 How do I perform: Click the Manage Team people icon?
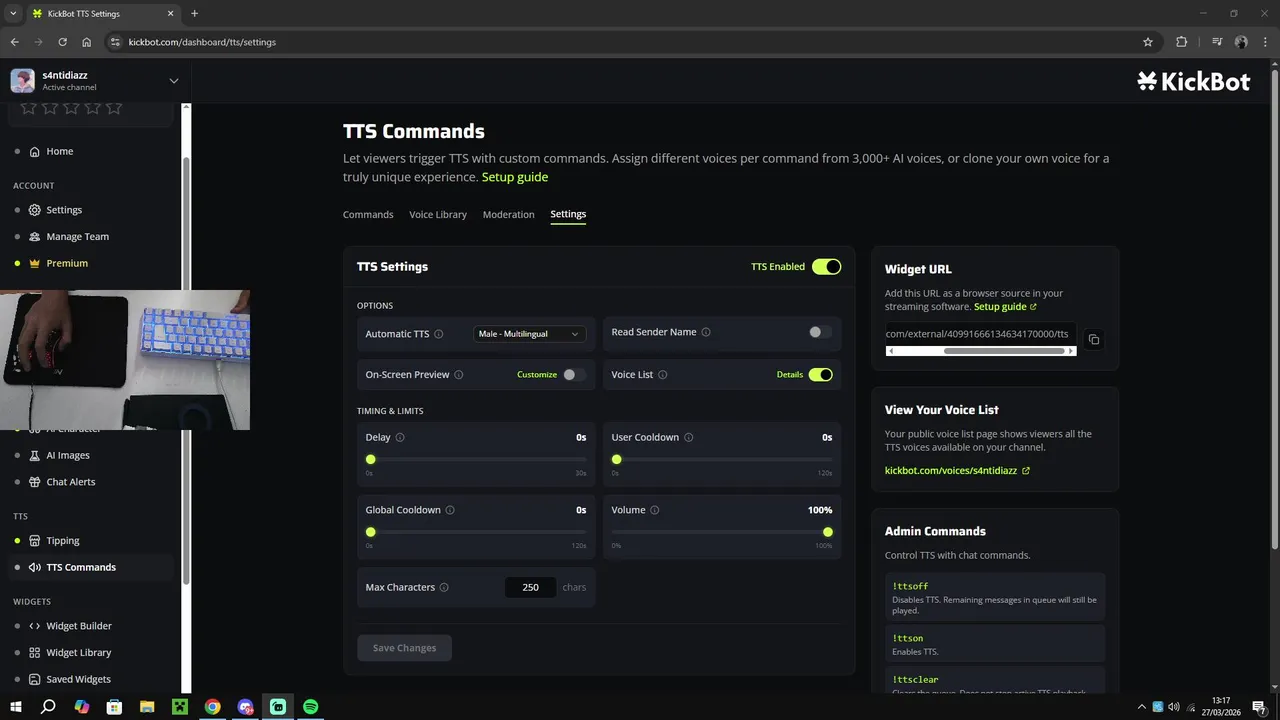pos(35,237)
